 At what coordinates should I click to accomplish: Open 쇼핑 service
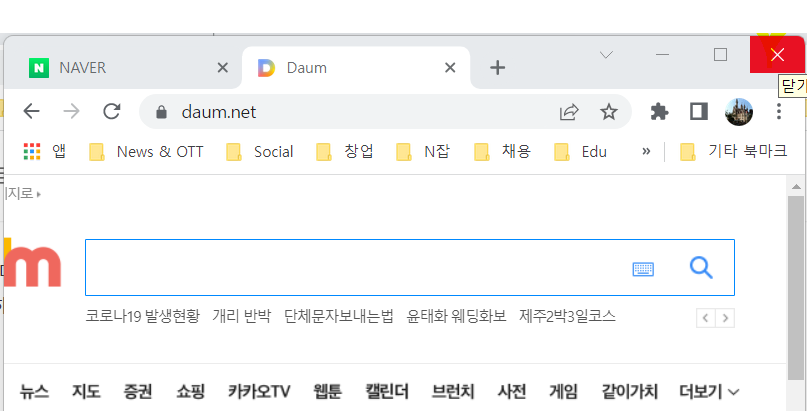pos(190,392)
